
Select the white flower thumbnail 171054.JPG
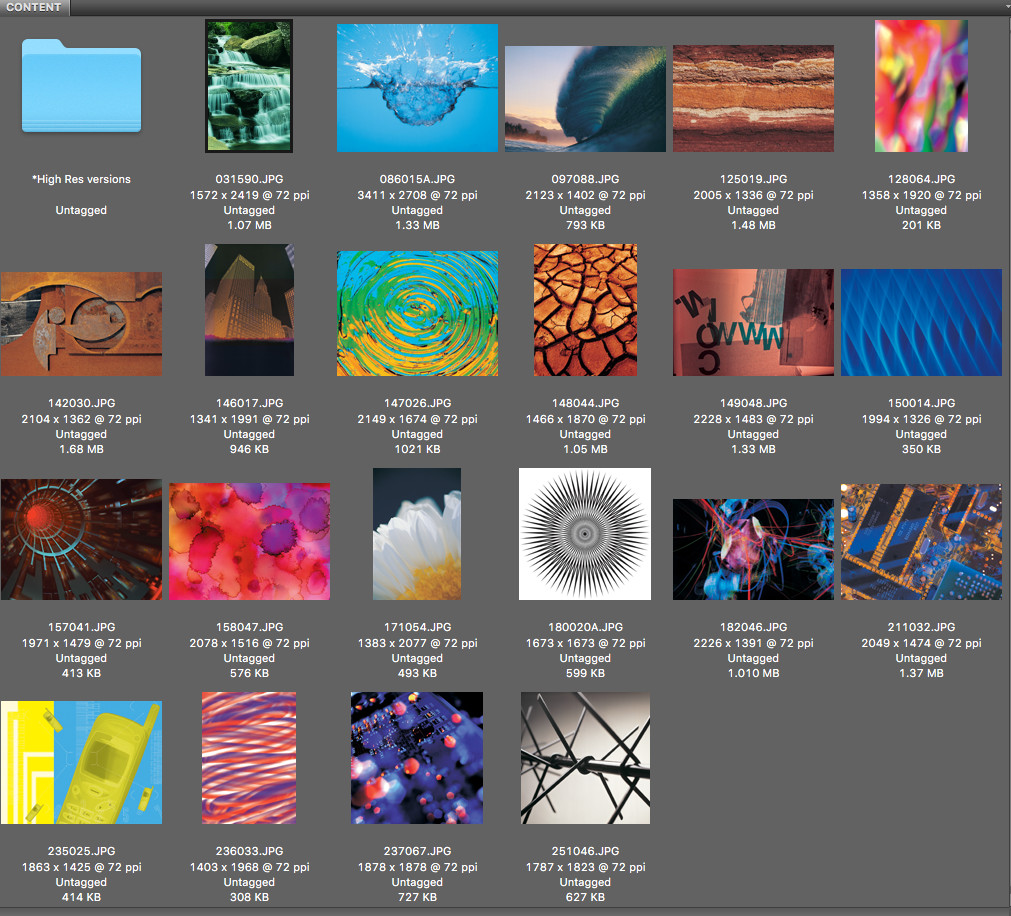(x=417, y=534)
